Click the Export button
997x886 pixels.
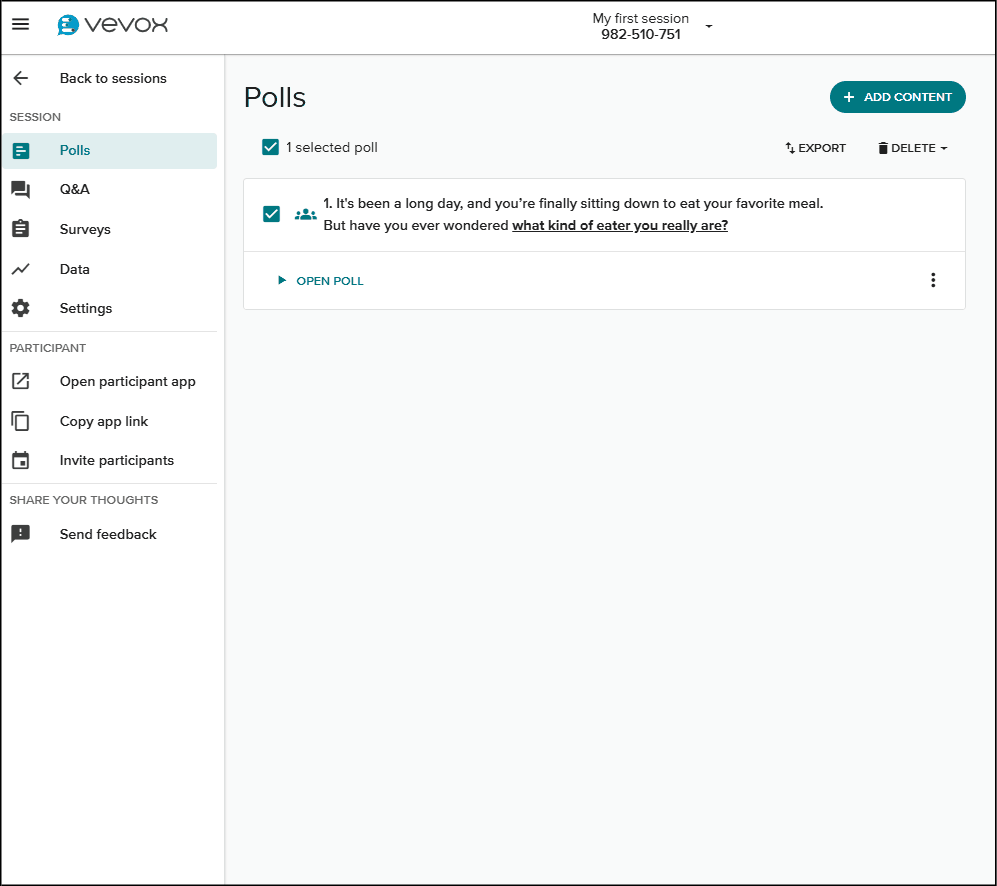click(815, 148)
